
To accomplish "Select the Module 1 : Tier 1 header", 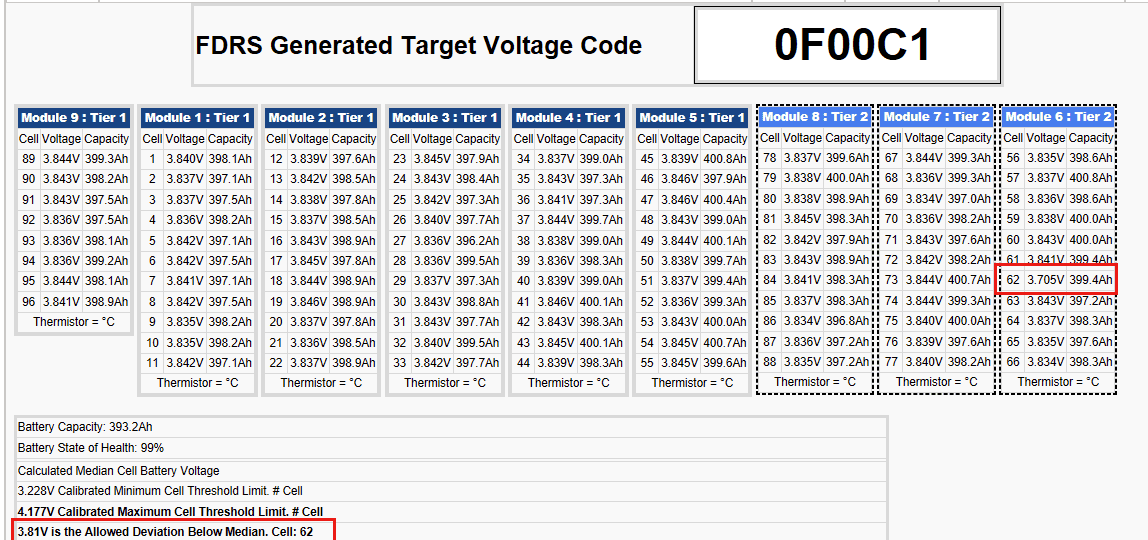I will pos(197,118).
